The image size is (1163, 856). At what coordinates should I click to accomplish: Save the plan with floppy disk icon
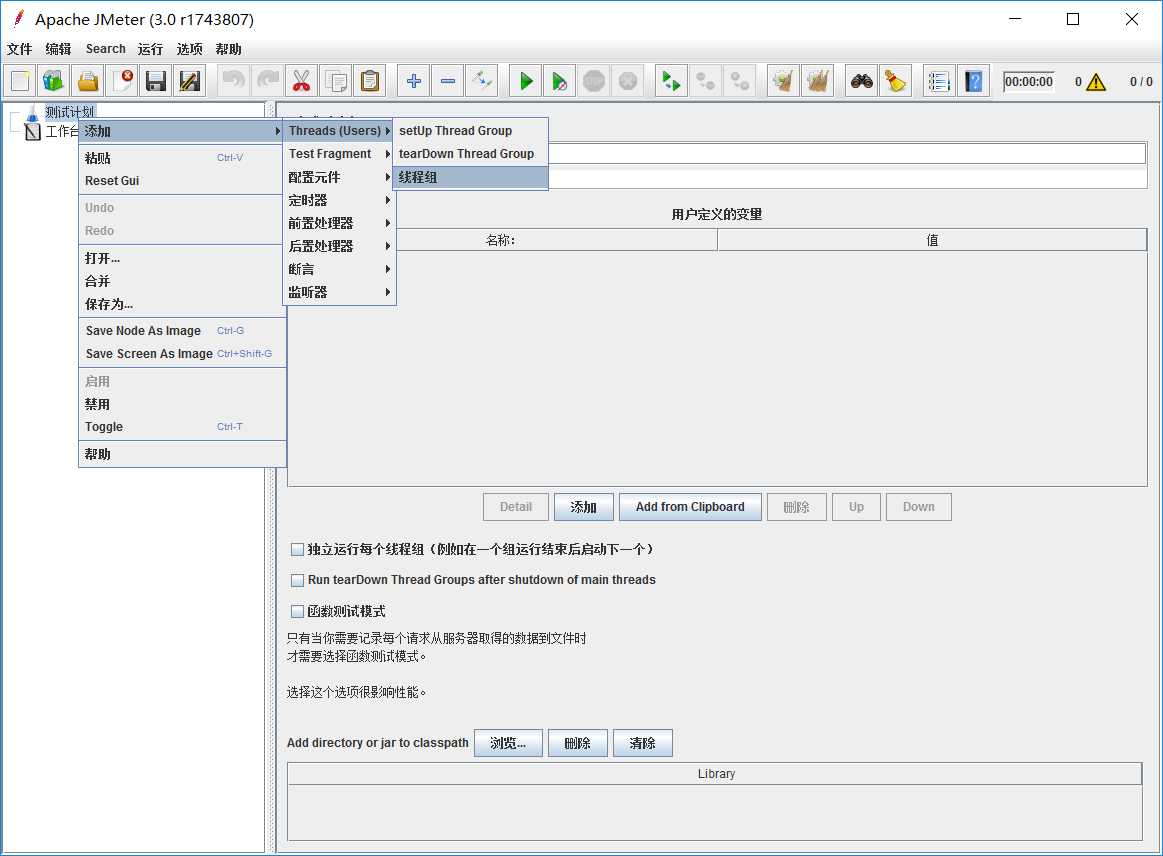click(156, 81)
